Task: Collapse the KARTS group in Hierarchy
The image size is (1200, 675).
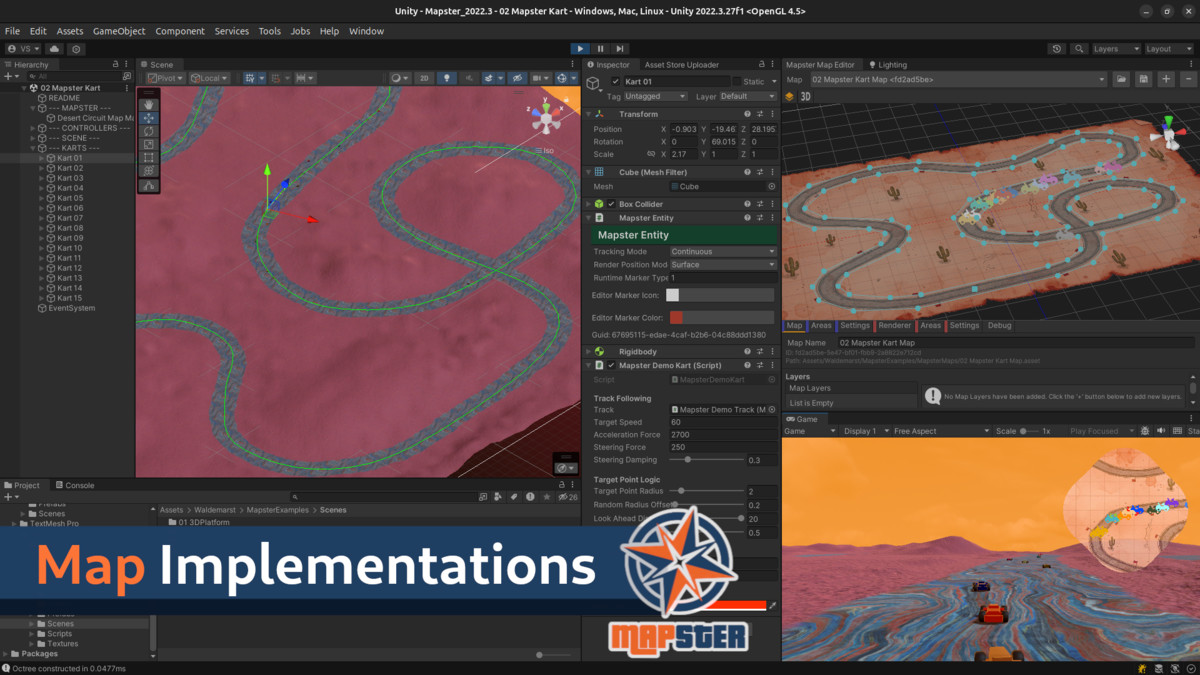Action: 33,148
